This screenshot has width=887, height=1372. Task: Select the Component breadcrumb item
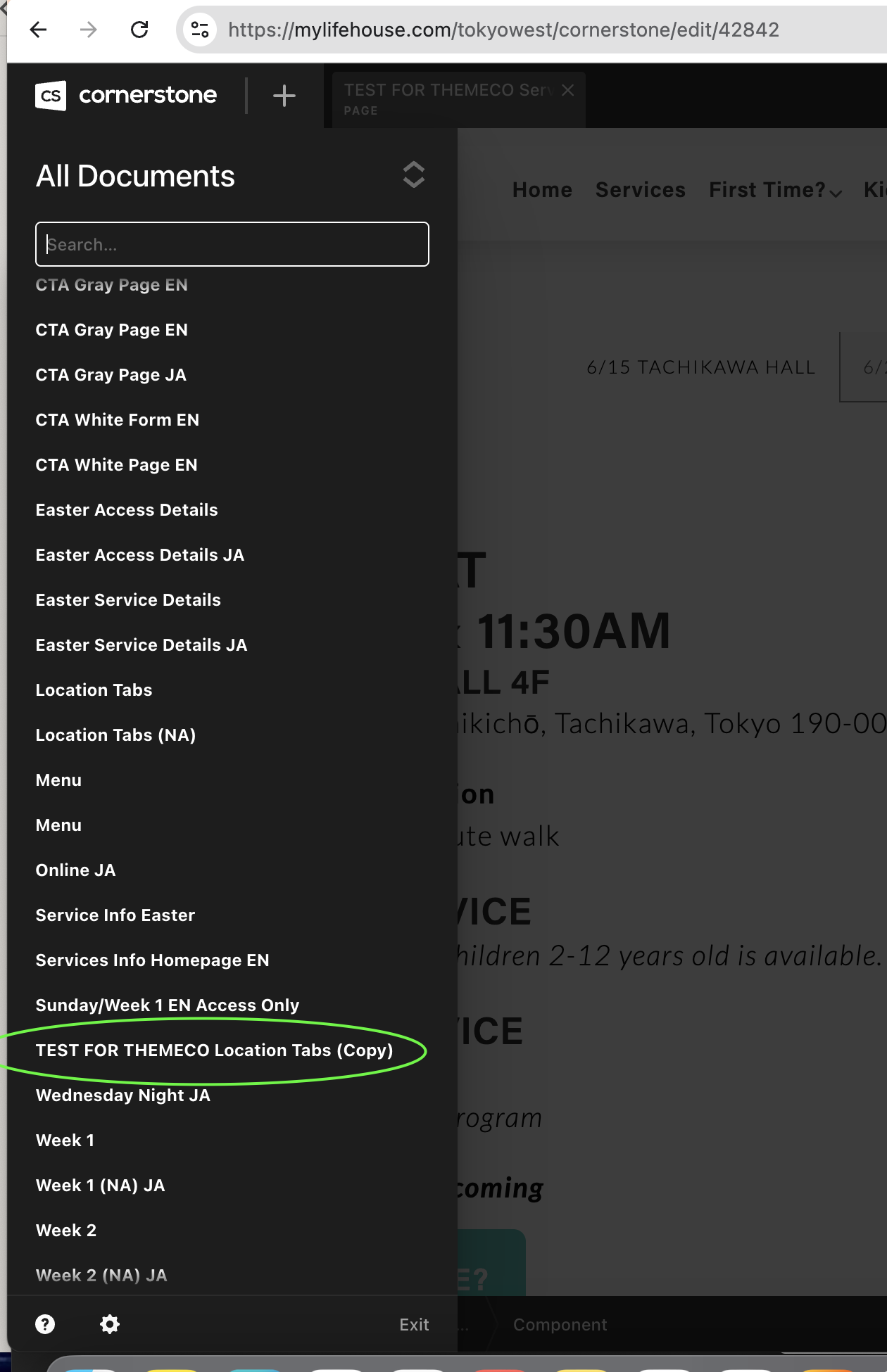[560, 1324]
